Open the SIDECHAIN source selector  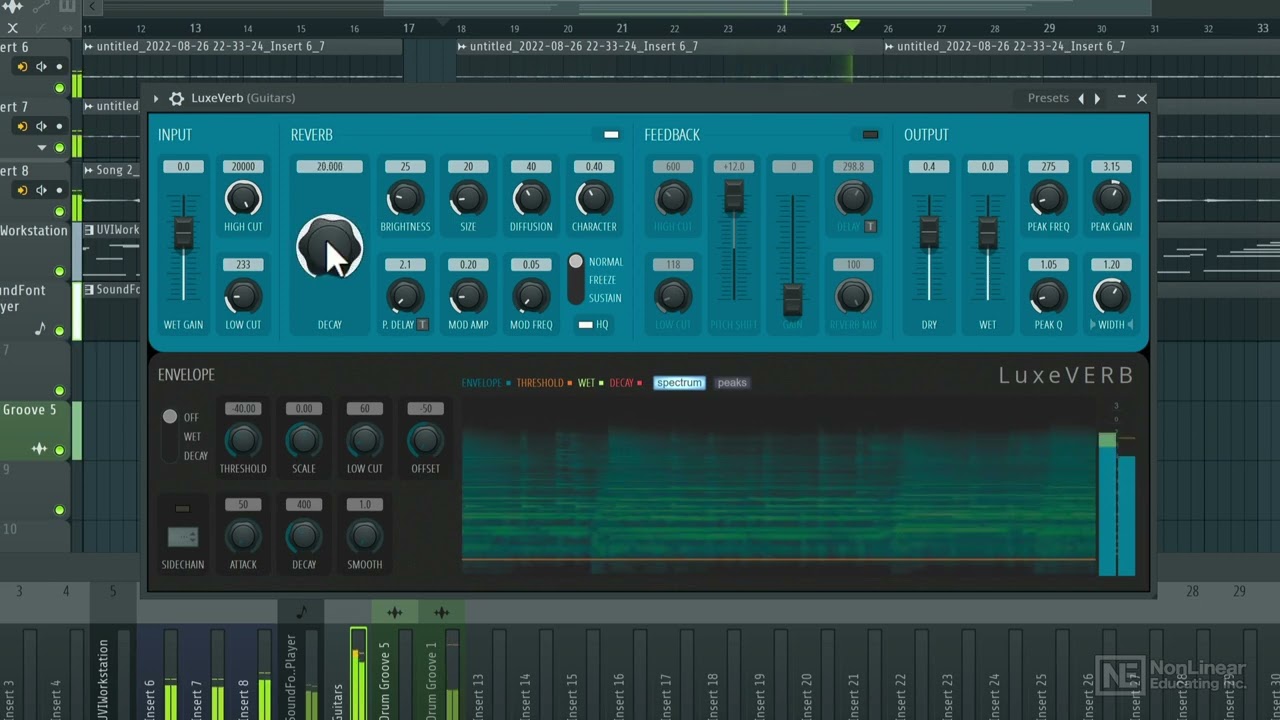click(182, 538)
